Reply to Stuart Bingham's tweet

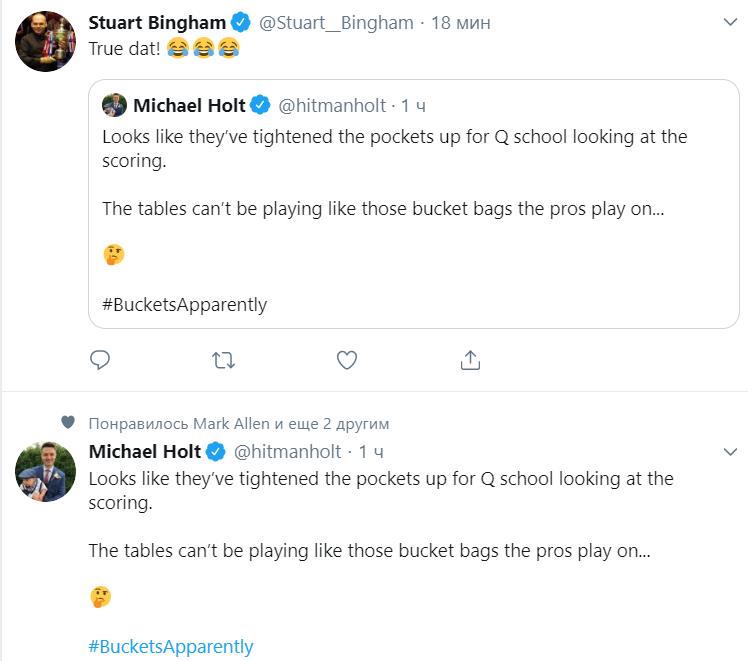99,359
